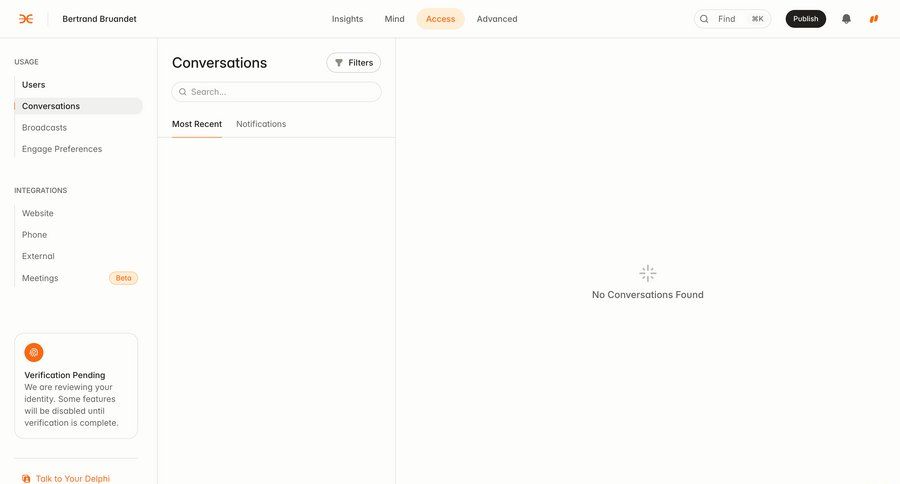
Task: Click the Find search box
Action: pos(732,19)
